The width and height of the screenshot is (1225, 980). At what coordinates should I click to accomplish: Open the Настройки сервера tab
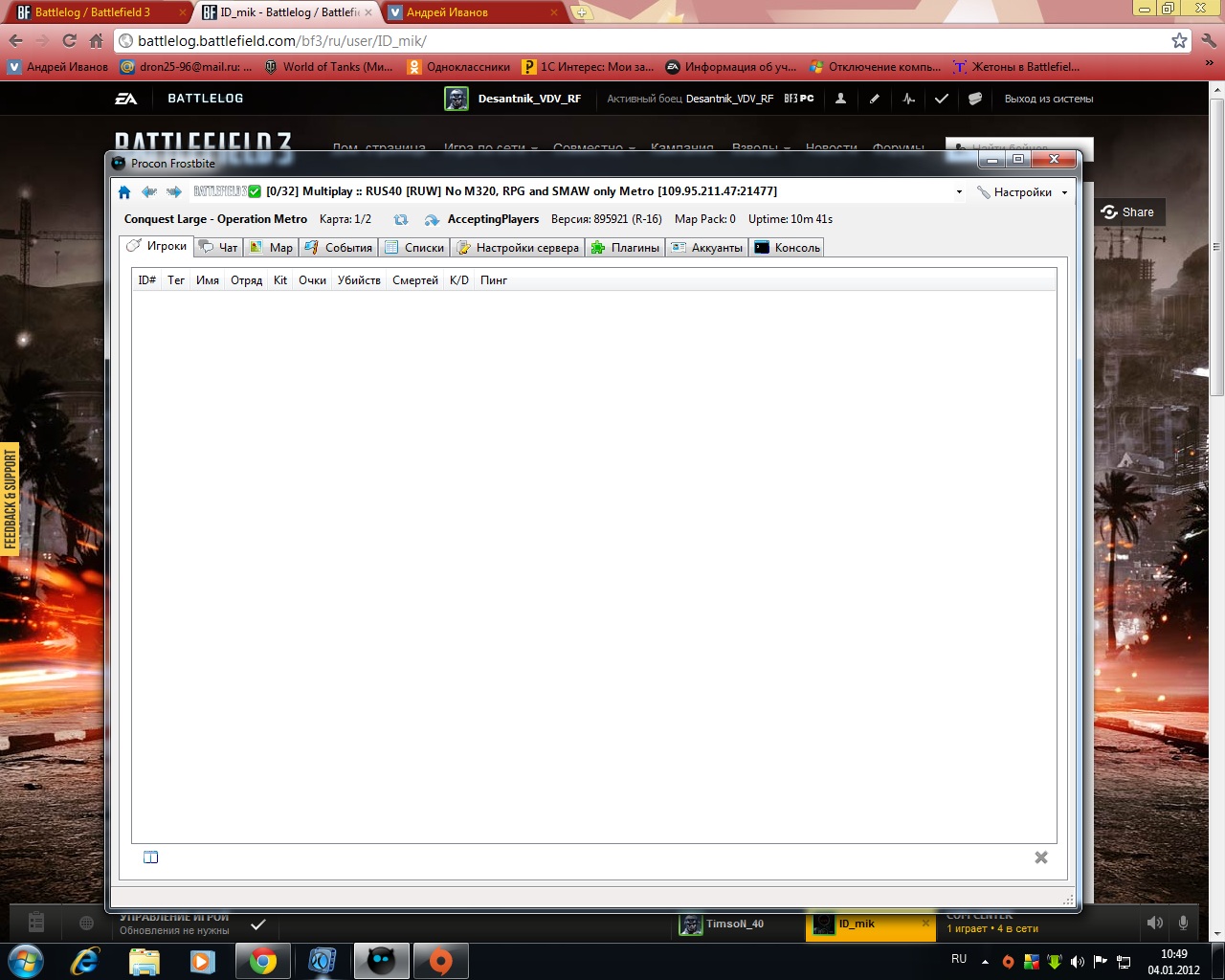click(x=518, y=247)
